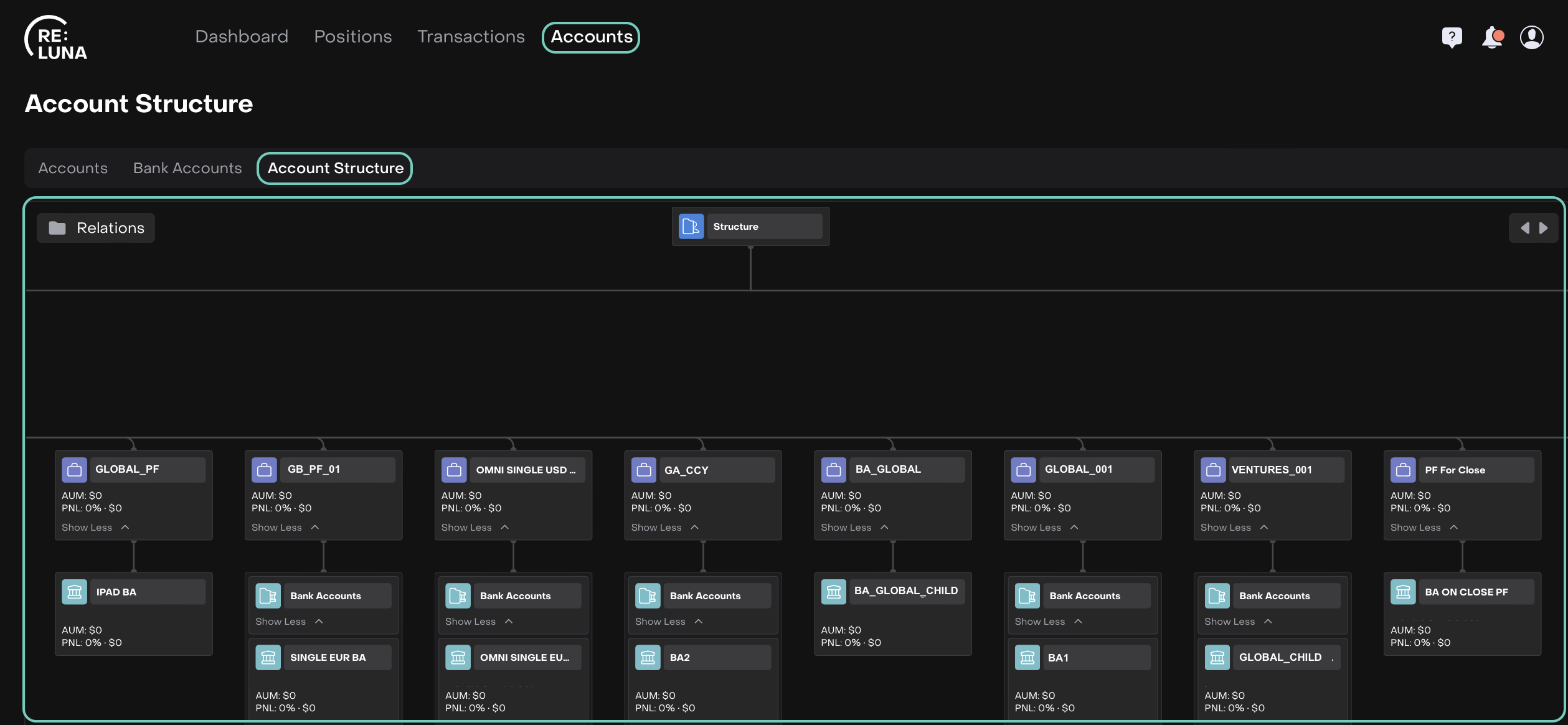
Task: Click the IPAD BA bank icon
Action: [x=74, y=592]
